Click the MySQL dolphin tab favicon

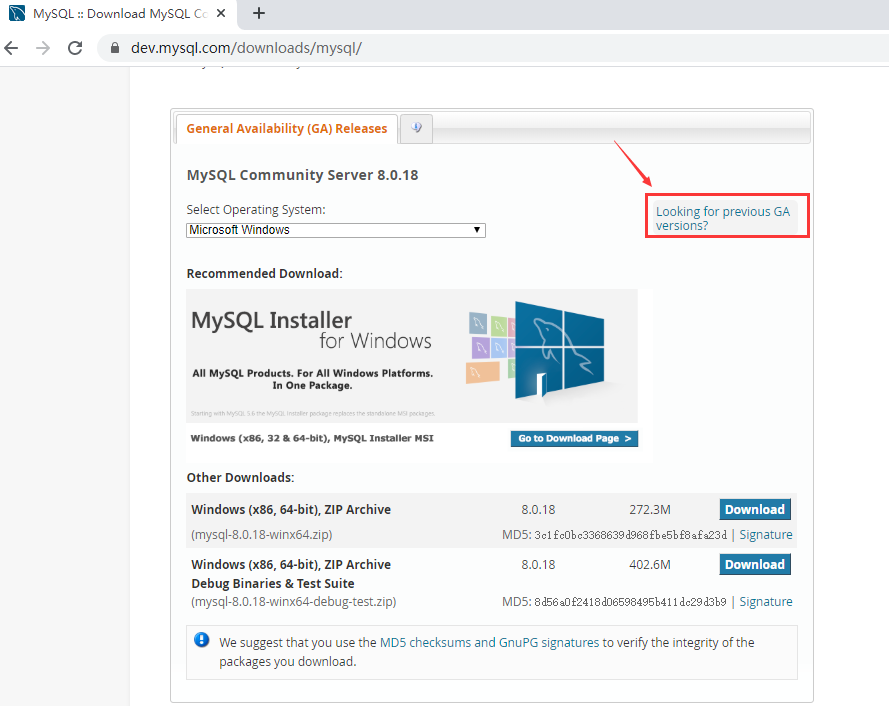tap(17, 13)
